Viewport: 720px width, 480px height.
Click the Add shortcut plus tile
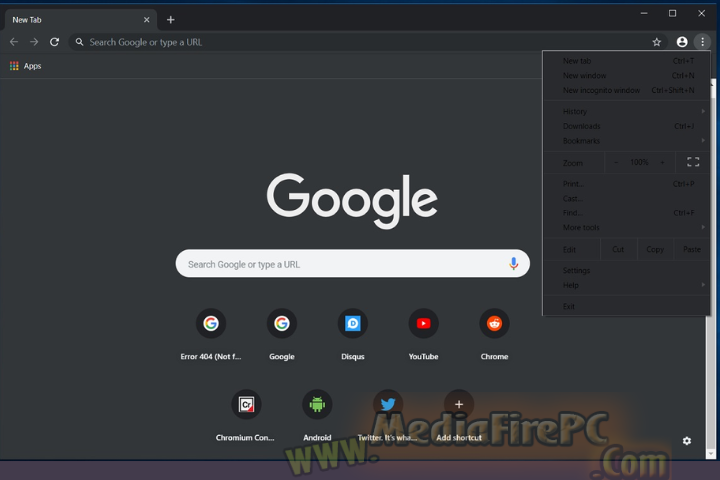(459, 415)
